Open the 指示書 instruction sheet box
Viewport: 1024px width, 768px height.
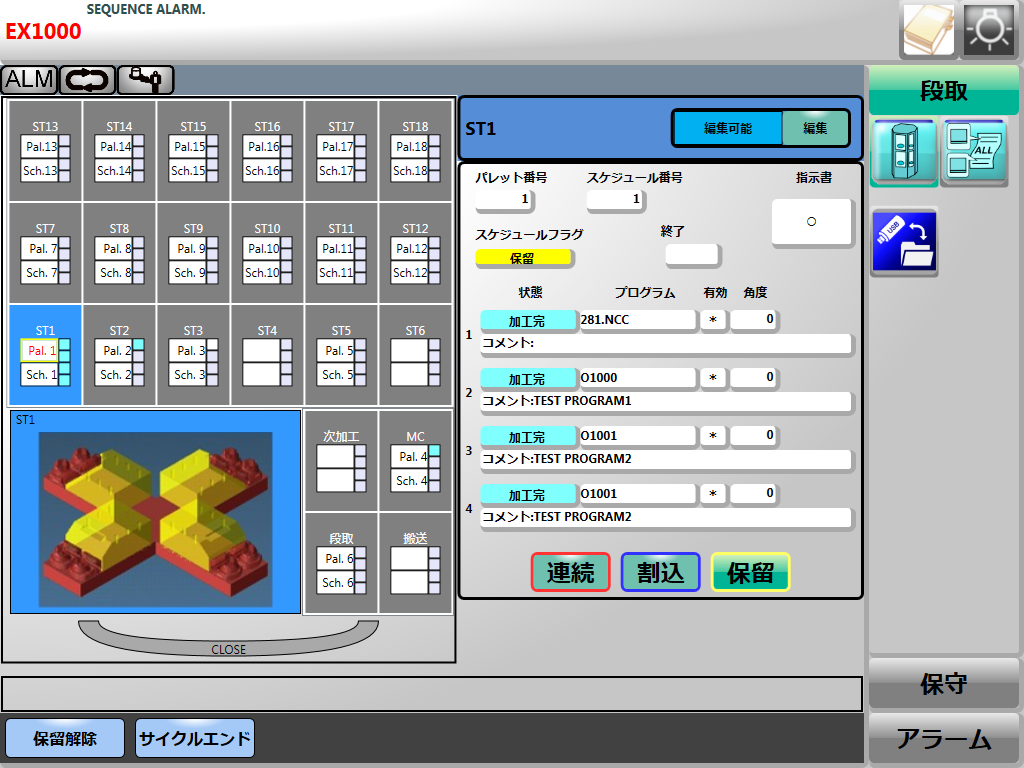click(812, 222)
